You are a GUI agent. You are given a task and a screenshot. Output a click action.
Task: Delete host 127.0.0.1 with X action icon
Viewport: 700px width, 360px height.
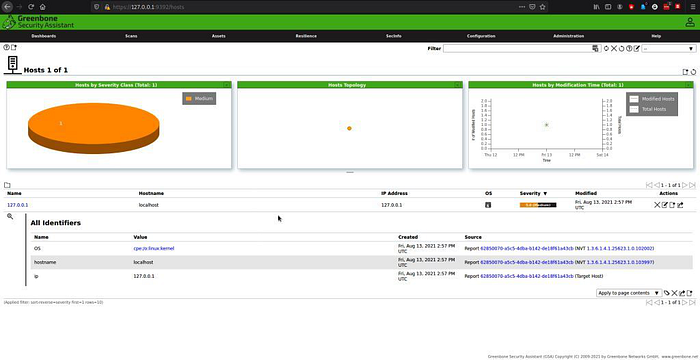657,205
